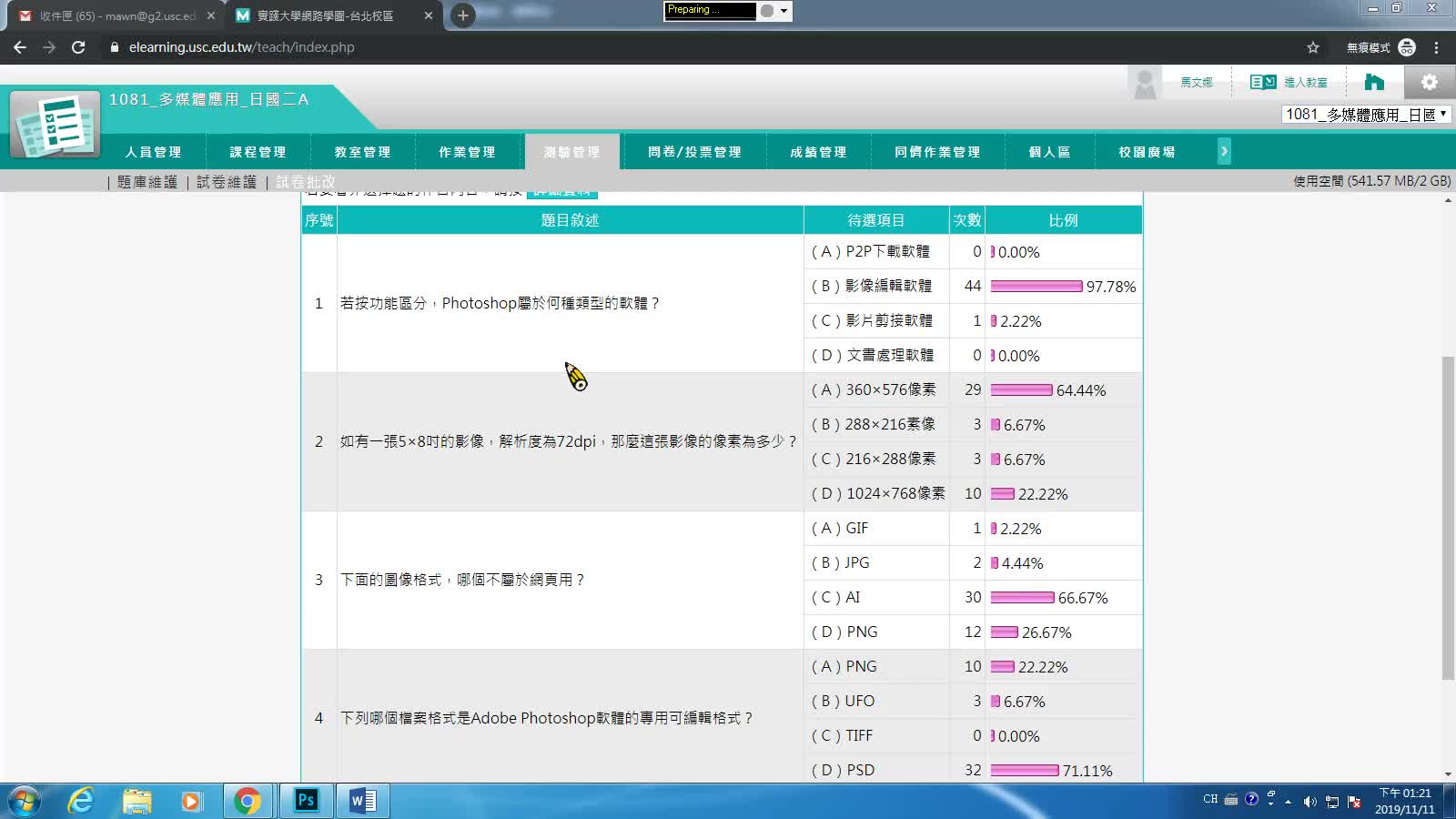This screenshot has width=1456, height=819.
Task: Click the 64.44% bar for 360×576像素
Action: coord(1021,390)
